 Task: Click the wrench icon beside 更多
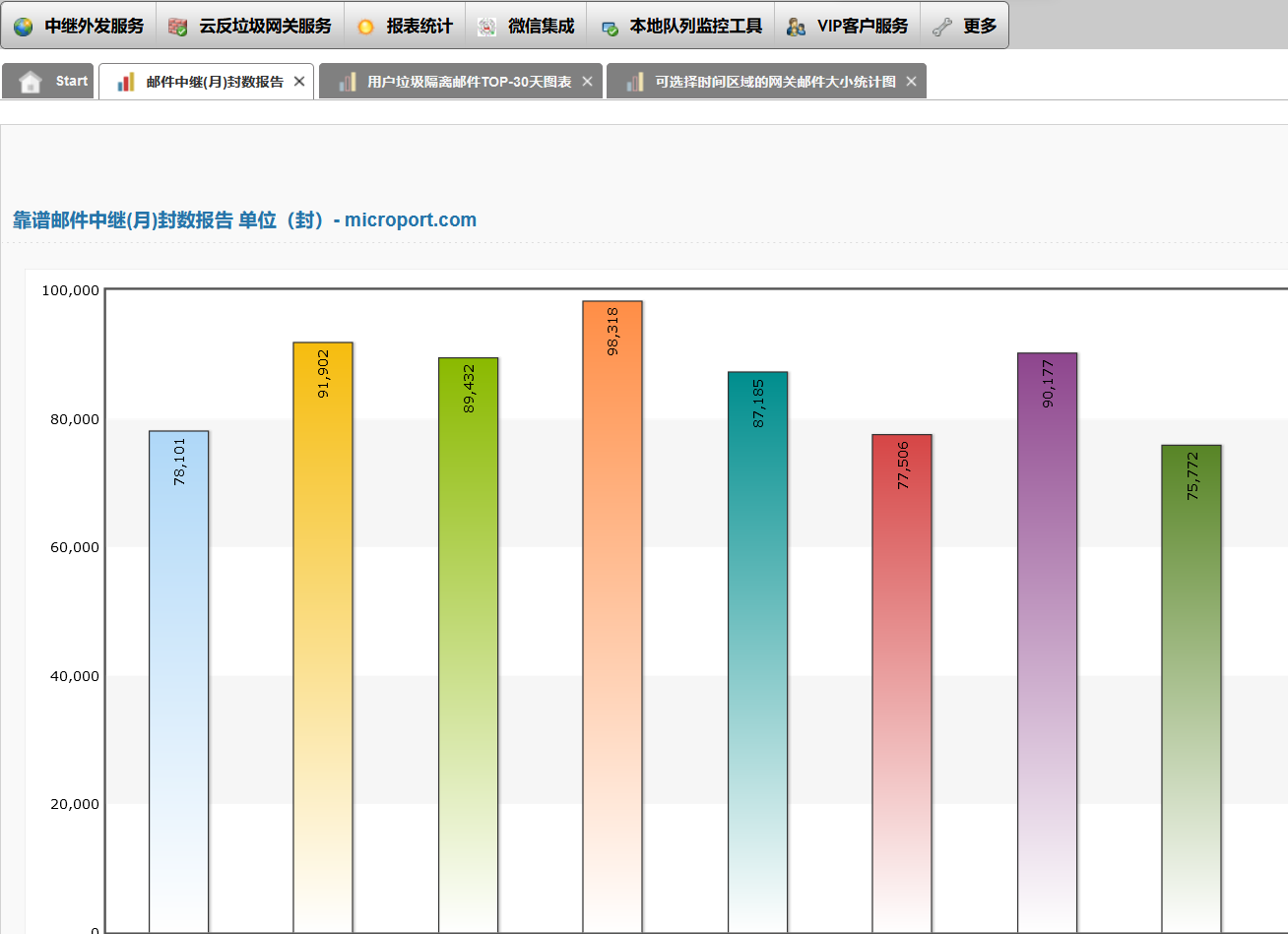coord(942,27)
